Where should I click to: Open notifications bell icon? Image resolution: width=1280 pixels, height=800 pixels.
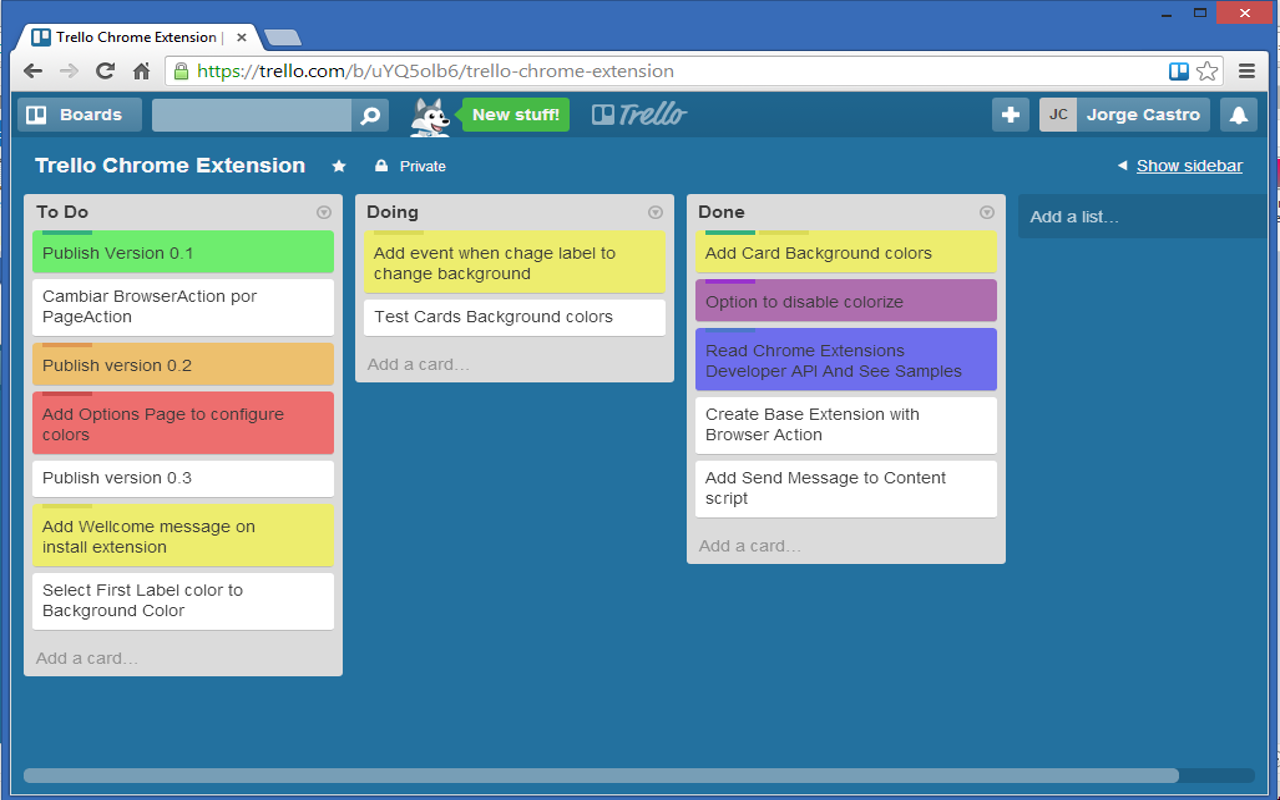click(x=1238, y=115)
